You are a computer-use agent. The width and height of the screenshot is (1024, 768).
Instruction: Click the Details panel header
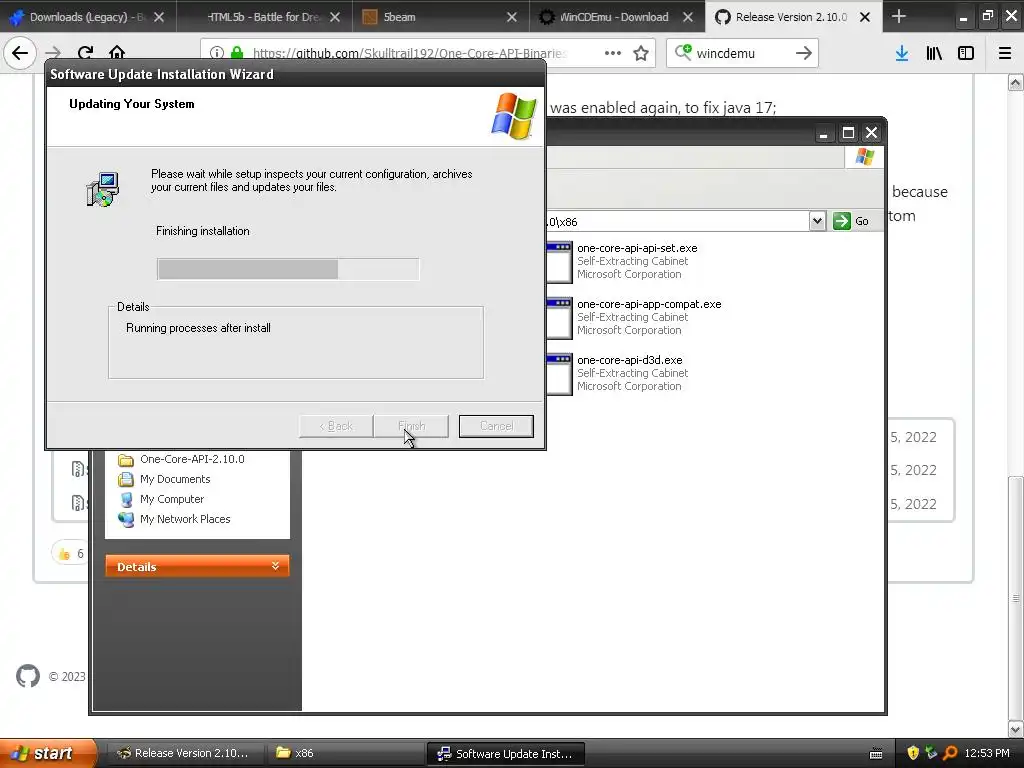[197, 566]
